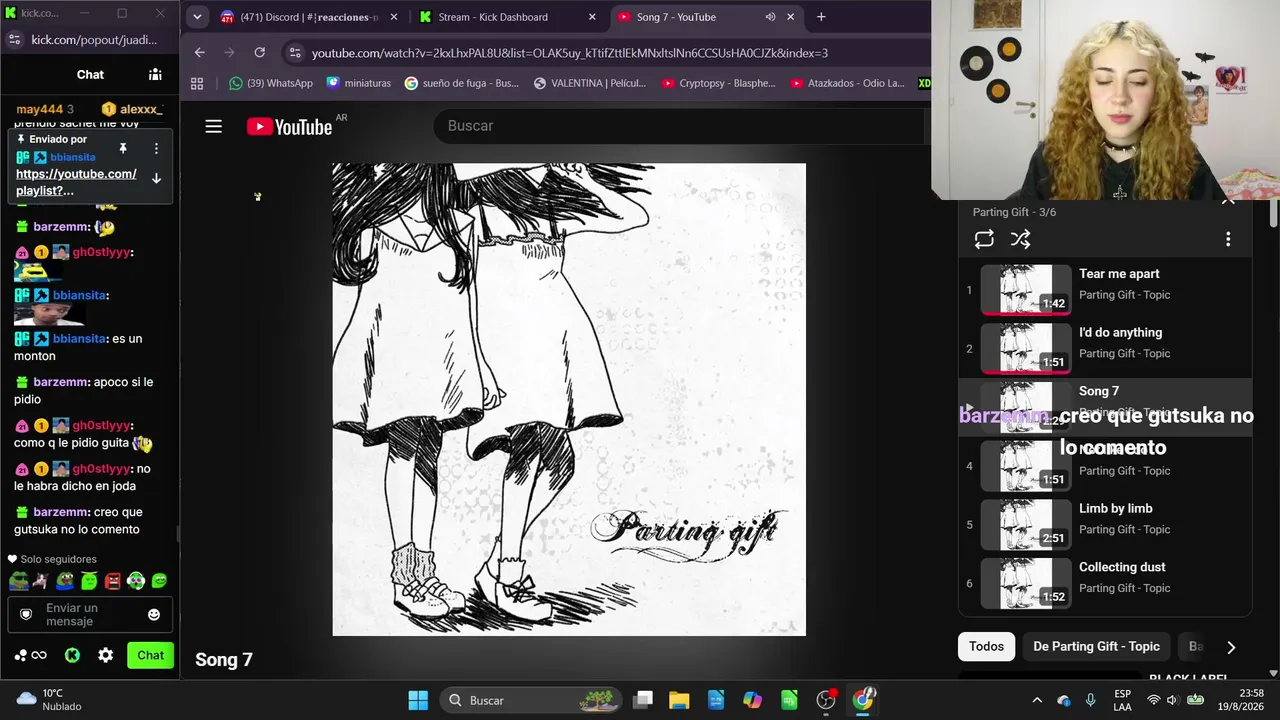Screen dimensions: 1280x720
Task: Select 'Collecting dust' playlist entry
Action: 1105,584
